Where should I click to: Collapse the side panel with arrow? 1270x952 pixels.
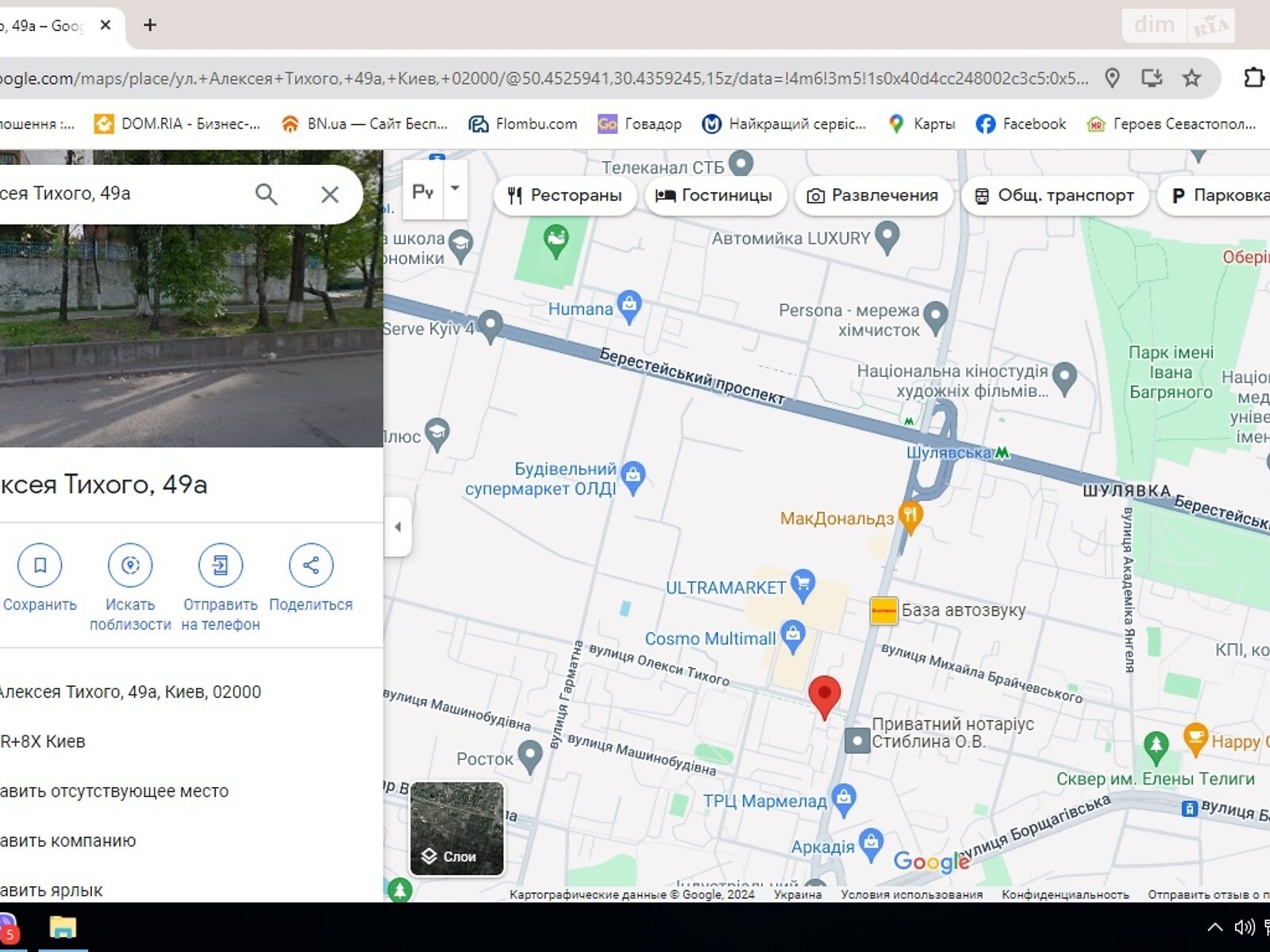tap(398, 527)
